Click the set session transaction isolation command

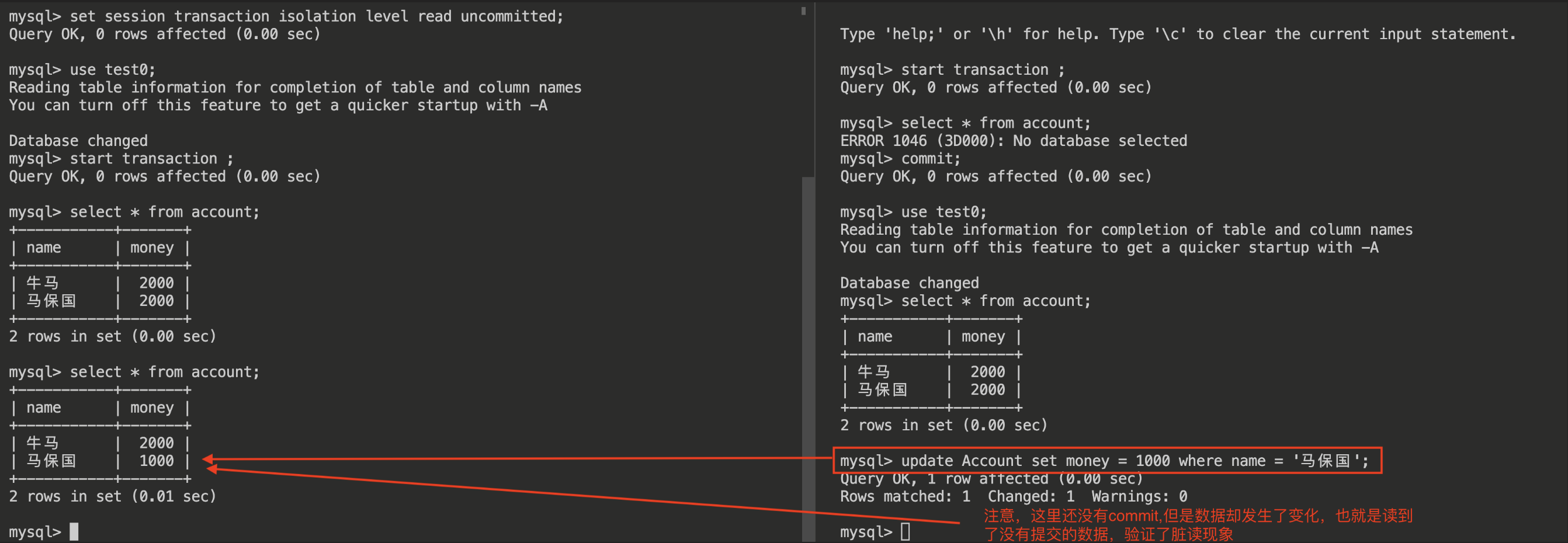(286, 16)
